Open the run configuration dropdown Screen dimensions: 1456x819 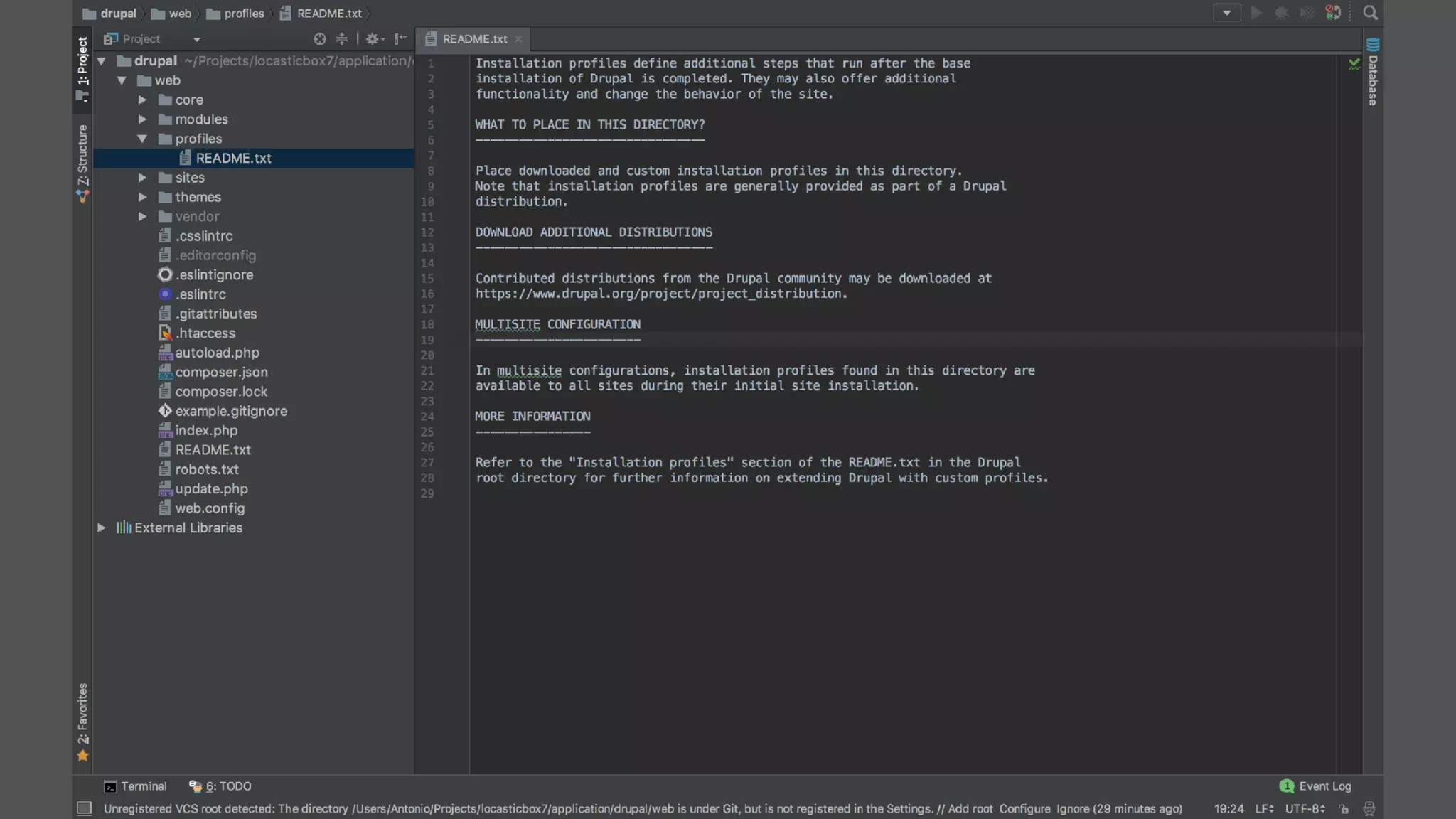click(x=1226, y=13)
